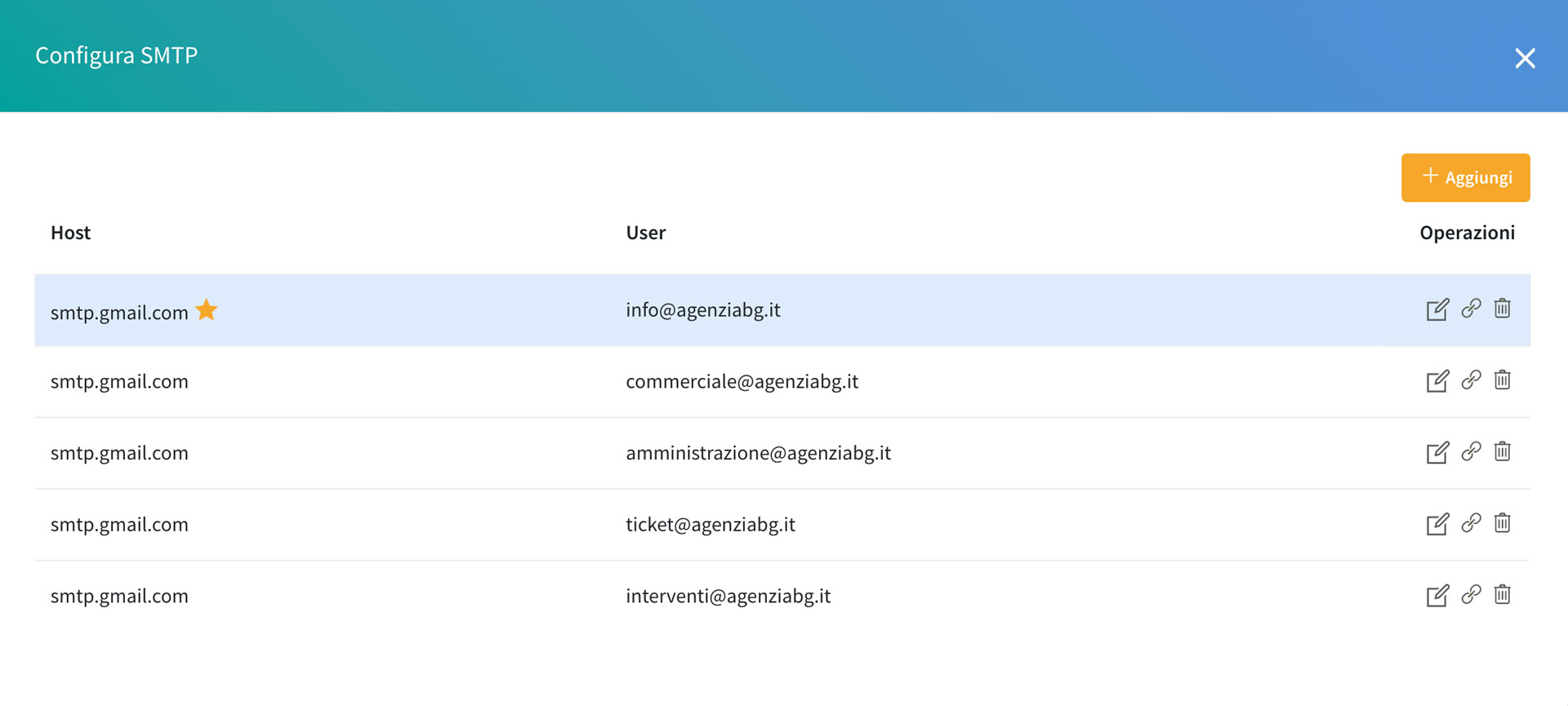Image resolution: width=1568 pixels, height=706 pixels.
Task: Click the Aggiungi button
Action: tap(1465, 178)
